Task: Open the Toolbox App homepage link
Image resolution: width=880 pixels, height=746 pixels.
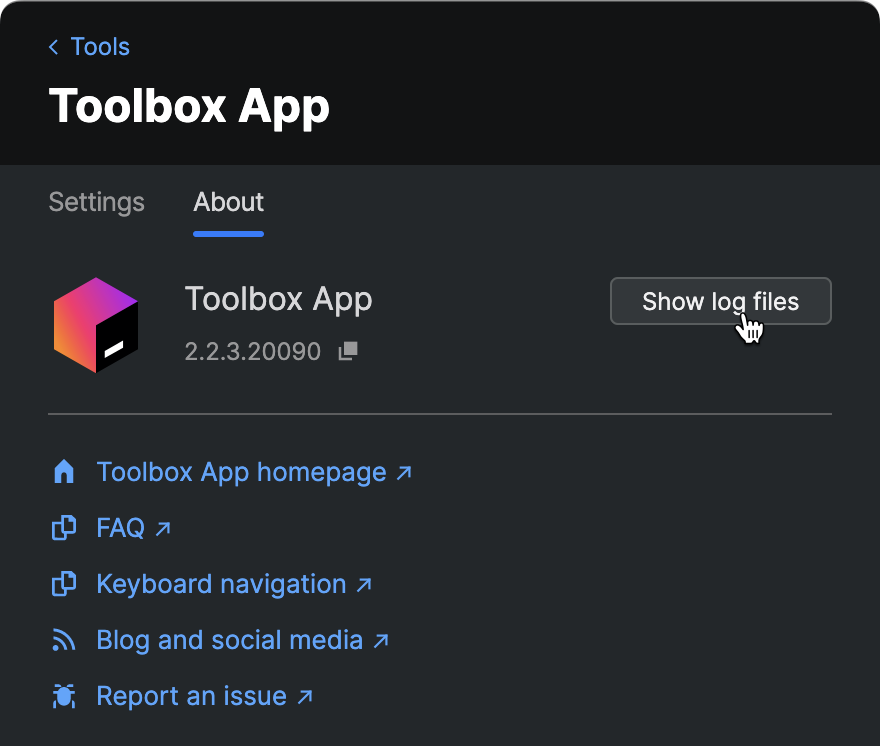Action: [240, 471]
